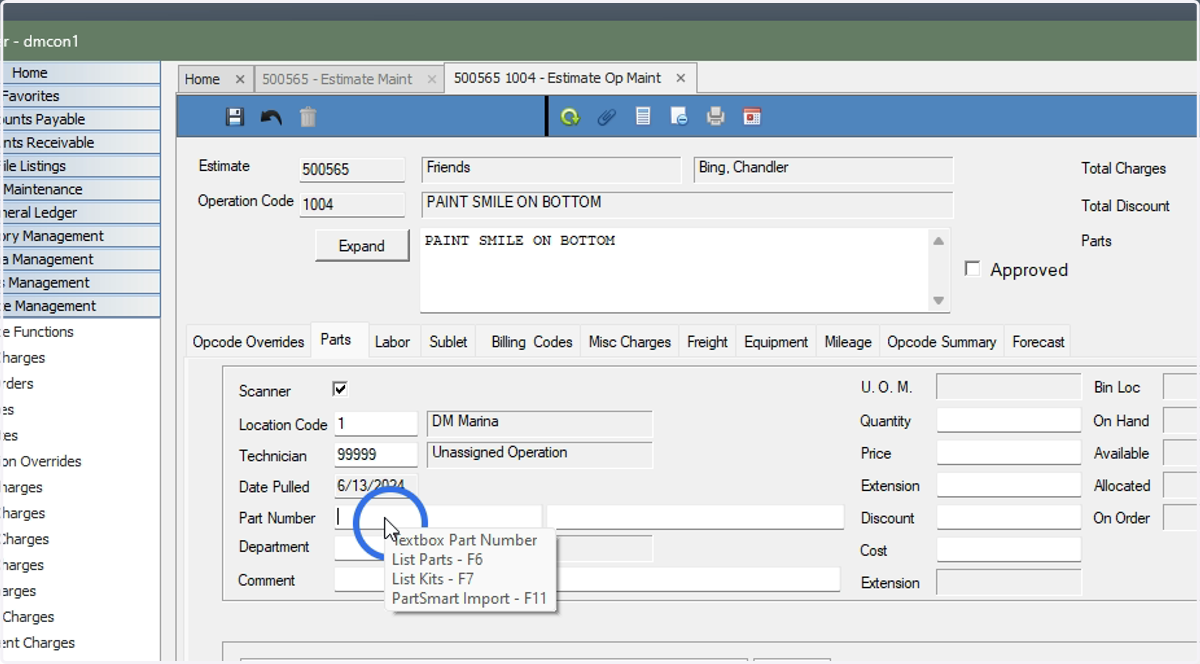Open the Equipment tab
Viewport: 1200px width, 664px height.
pyautogui.click(x=776, y=342)
